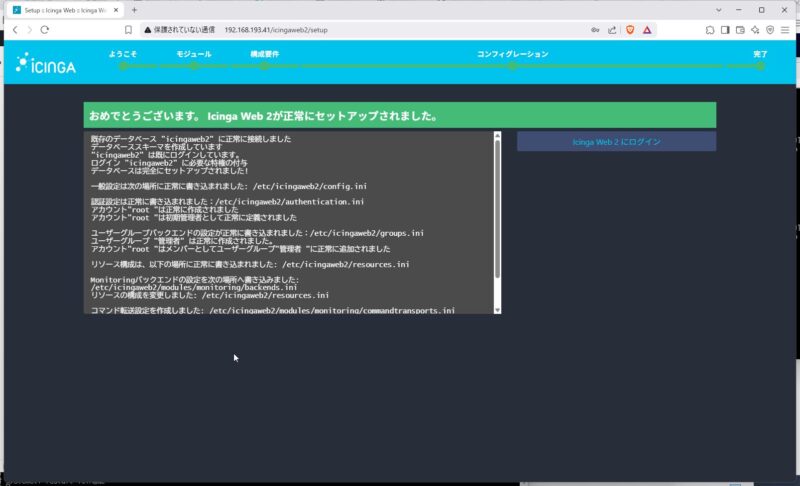Click the modules/monitoring/backends.ini log line
Screen dimensions: 800x486
(194, 288)
